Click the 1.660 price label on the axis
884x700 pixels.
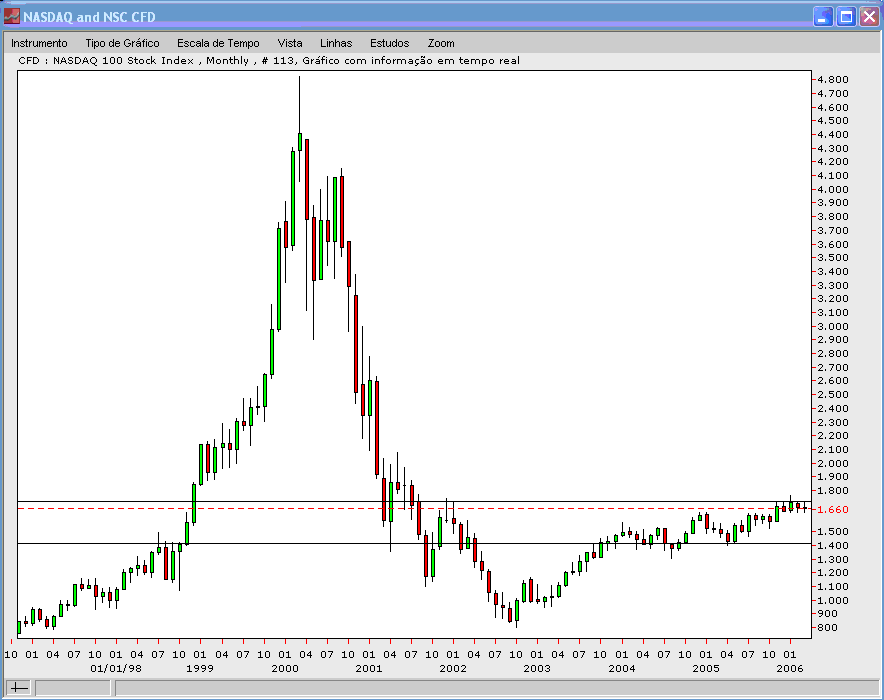[x=833, y=508]
